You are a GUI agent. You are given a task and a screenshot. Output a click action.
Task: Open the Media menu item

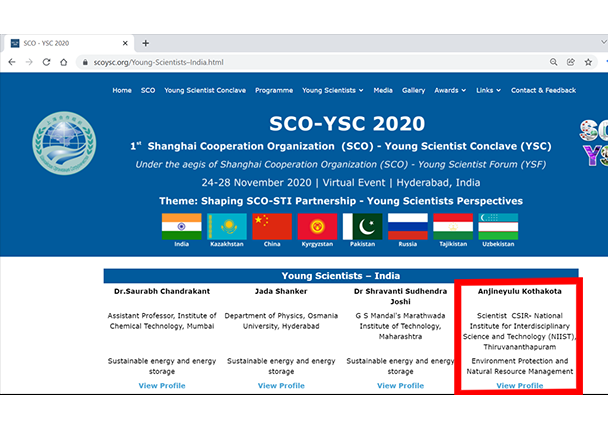click(x=383, y=90)
